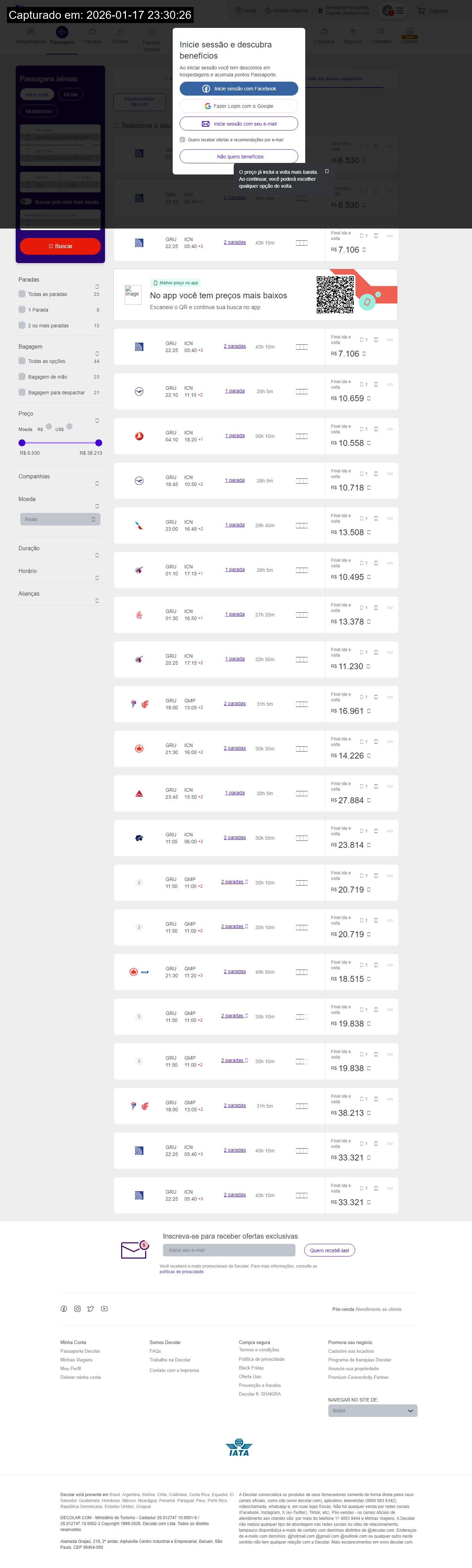The width and height of the screenshot is (472, 1568).
Task: Expand the Duração filter section
Action: click(97, 555)
